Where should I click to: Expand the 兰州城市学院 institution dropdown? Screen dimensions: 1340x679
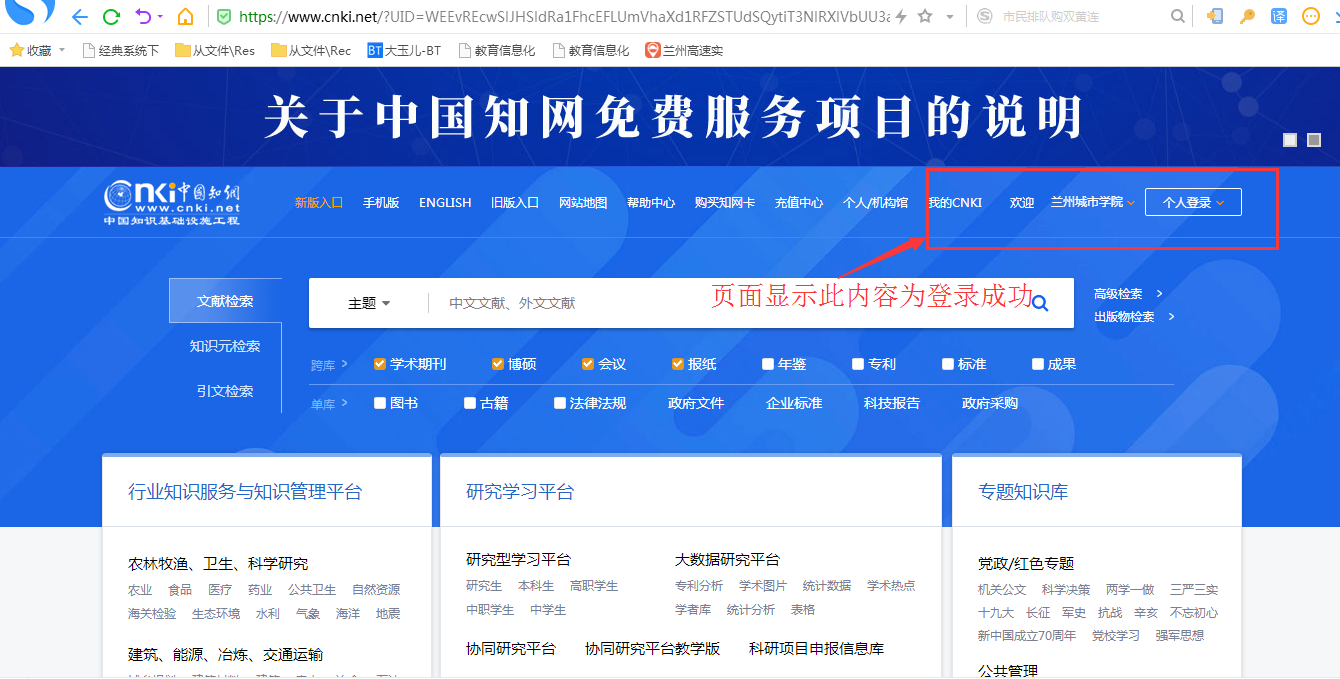(x=1092, y=202)
